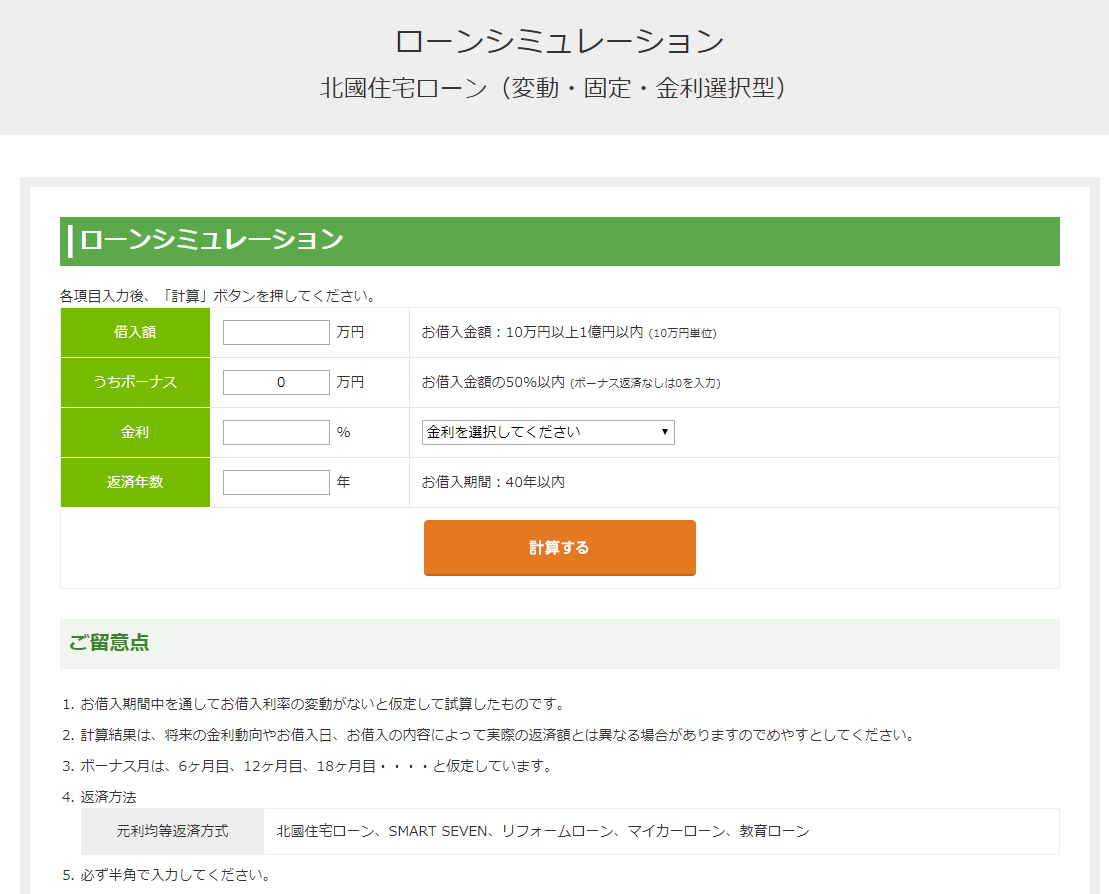Click the 北國住宅ローン subtitle text
1109x894 pixels.
click(x=553, y=88)
